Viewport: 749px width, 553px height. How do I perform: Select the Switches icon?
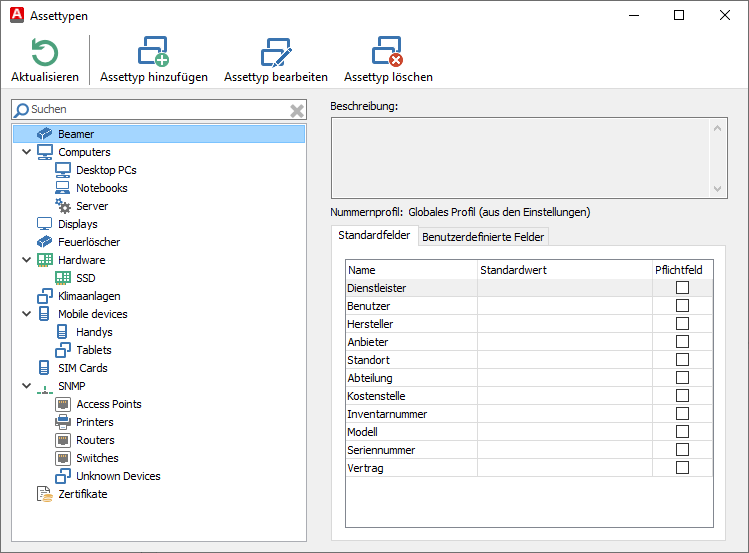[63, 458]
